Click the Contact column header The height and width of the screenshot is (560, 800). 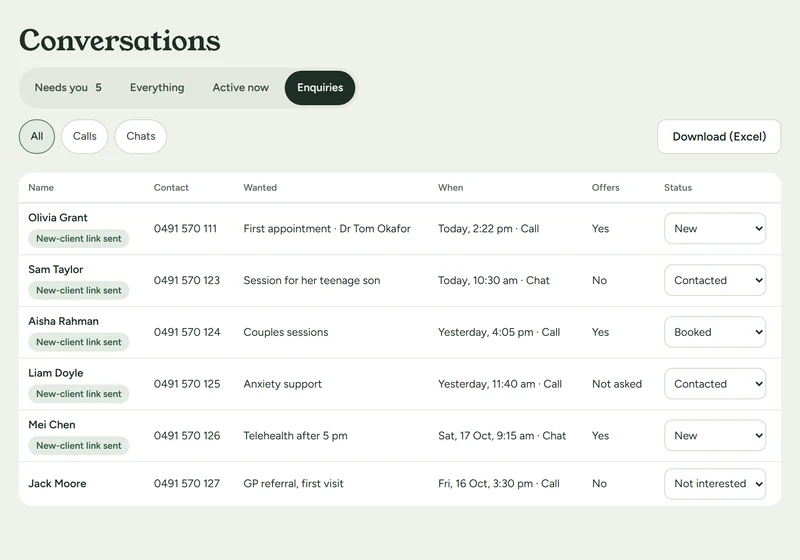point(171,188)
